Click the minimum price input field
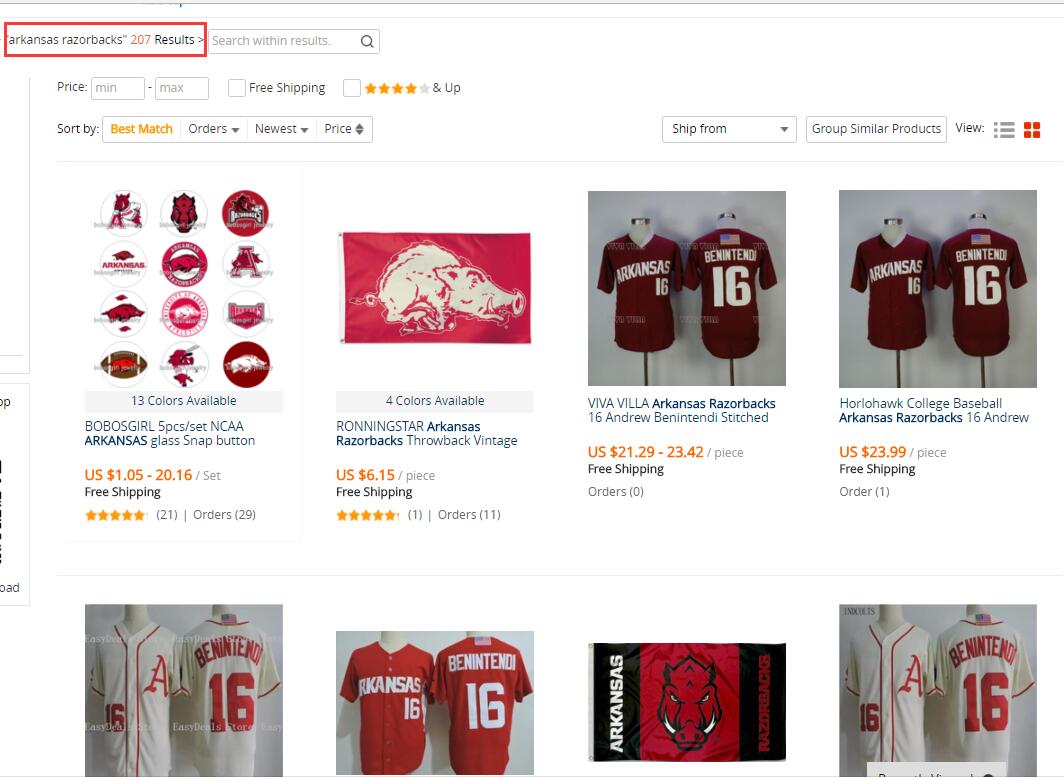 tap(118, 88)
